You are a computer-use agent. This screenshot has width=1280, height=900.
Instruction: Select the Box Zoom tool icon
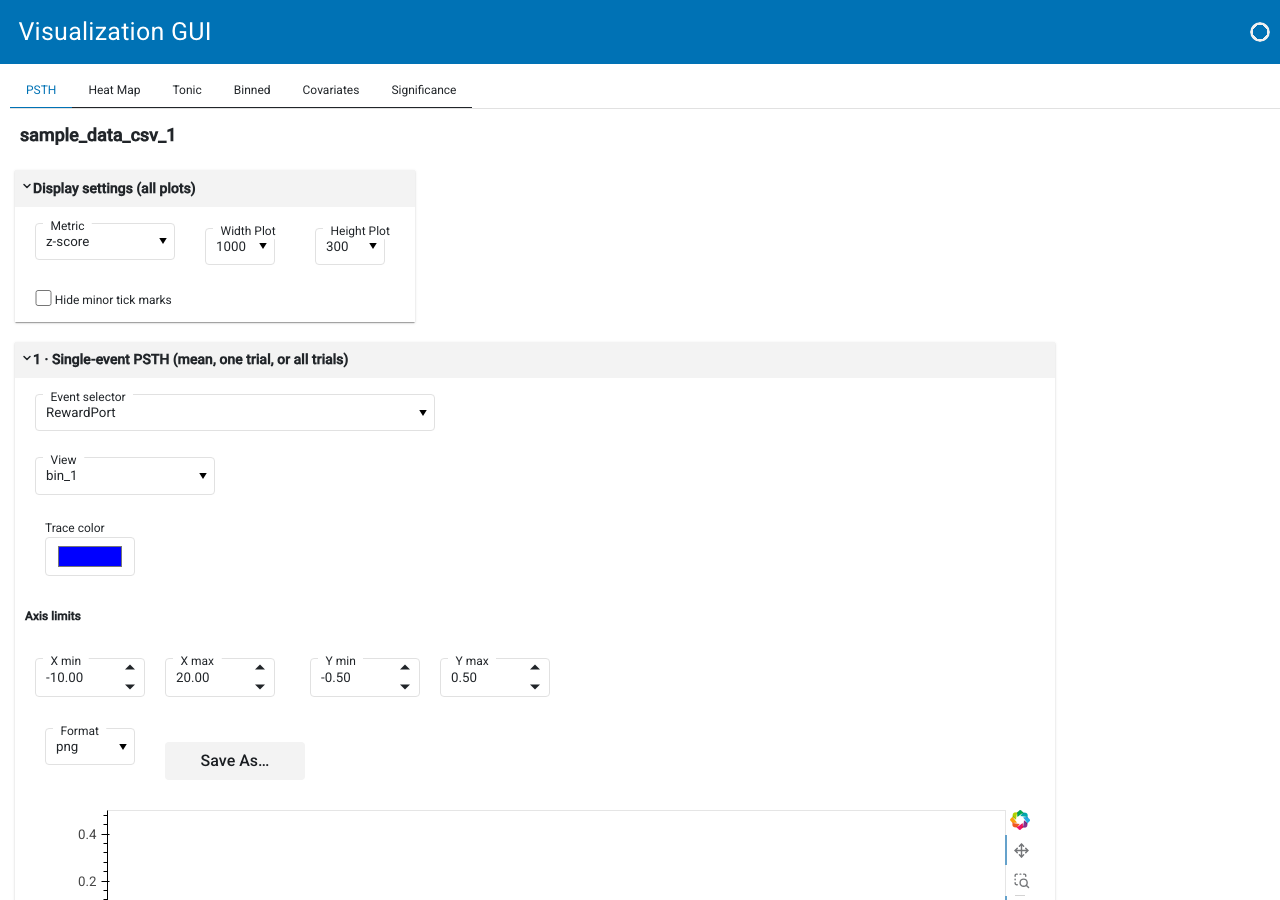(1021, 881)
